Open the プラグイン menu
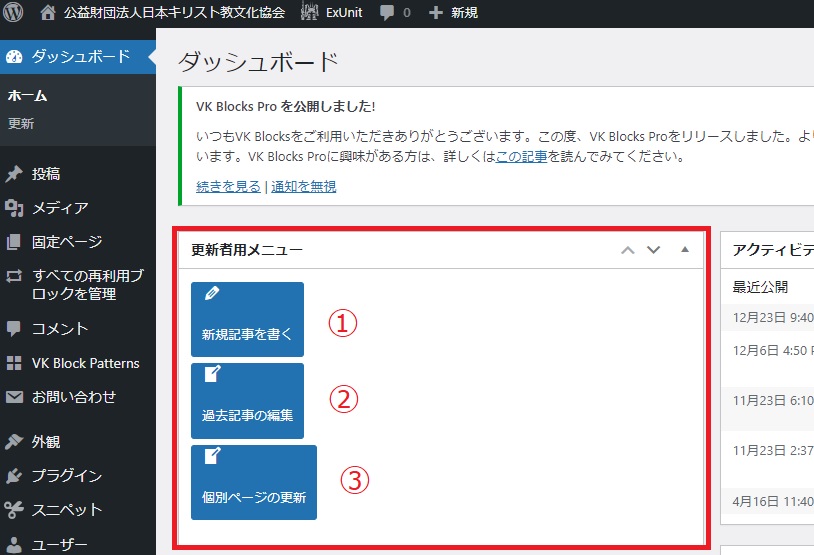The width and height of the screenshot is (814, 555). pyautogui.click(x=66, y=475)
